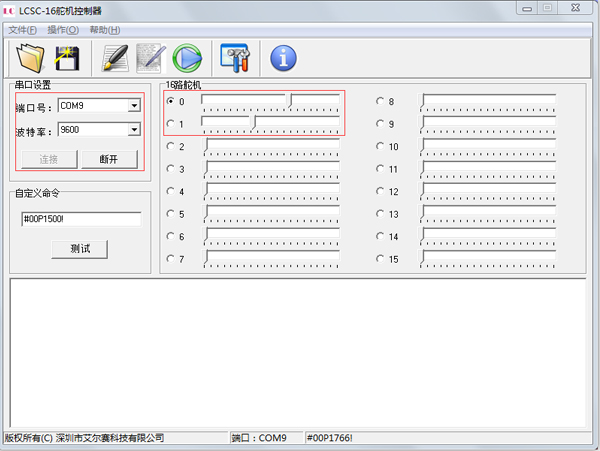600x451 pixels.
Task: Click the disabled 连接 button
Action: click(x=49, y=159)
